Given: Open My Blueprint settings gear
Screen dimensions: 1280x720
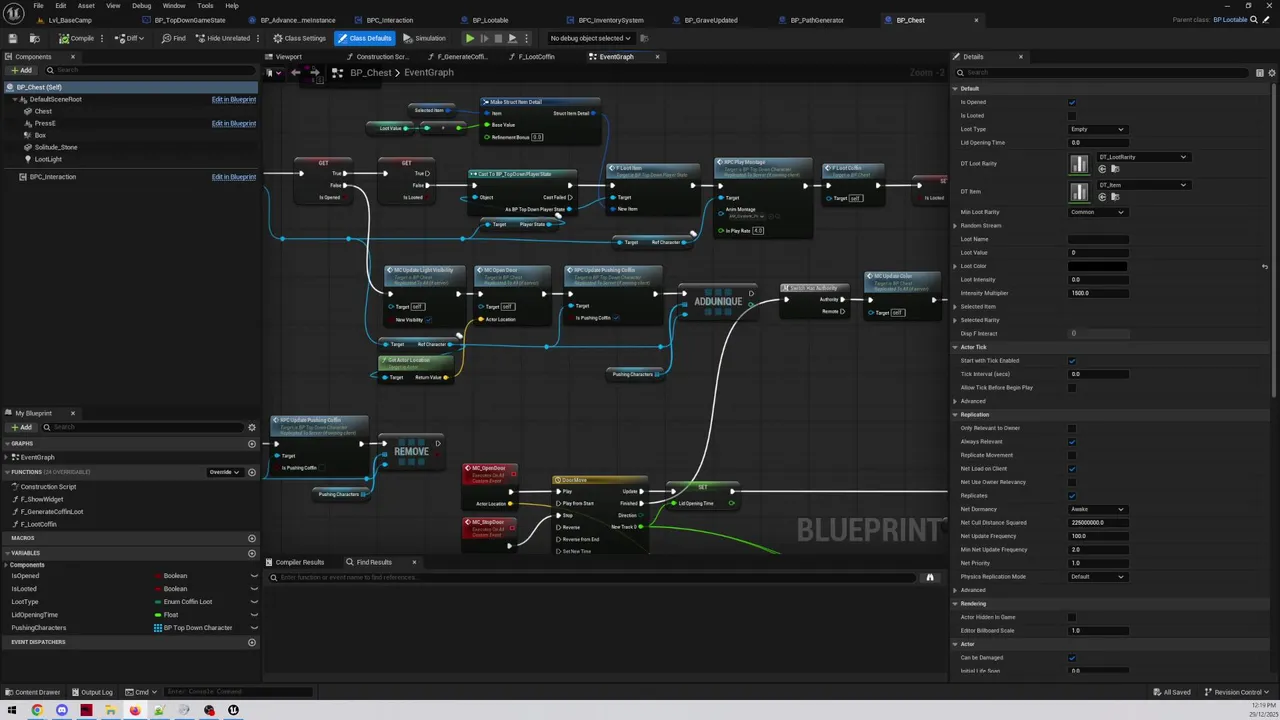Looking at the screenshot, I should point(251,427).
